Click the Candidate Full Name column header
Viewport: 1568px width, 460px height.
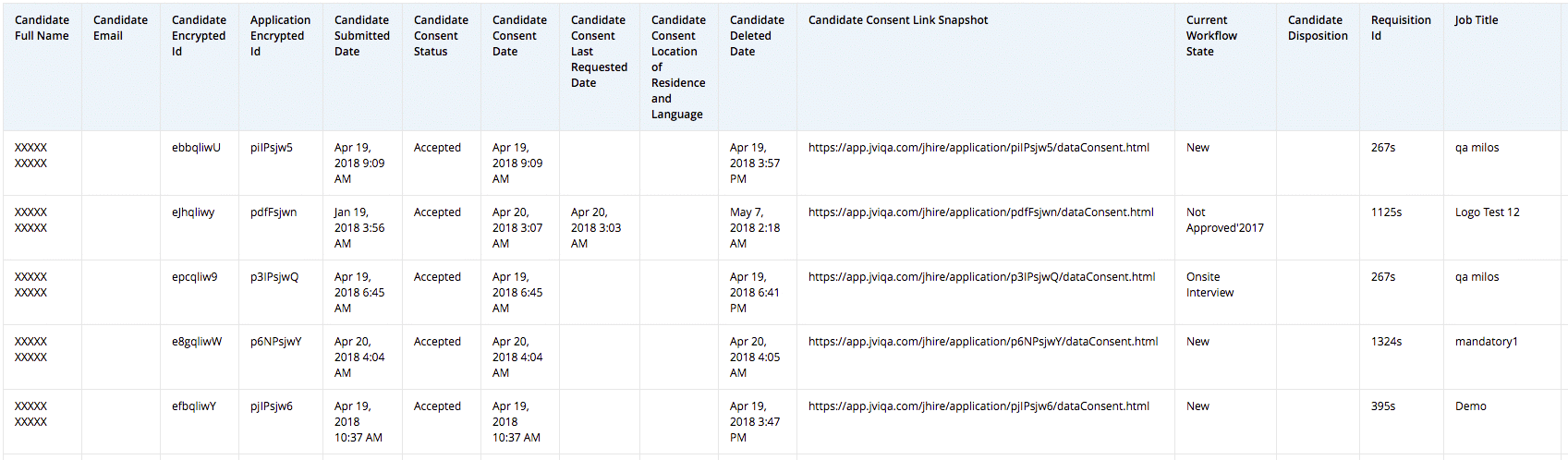pyautogui.click(x=42, y=28)
